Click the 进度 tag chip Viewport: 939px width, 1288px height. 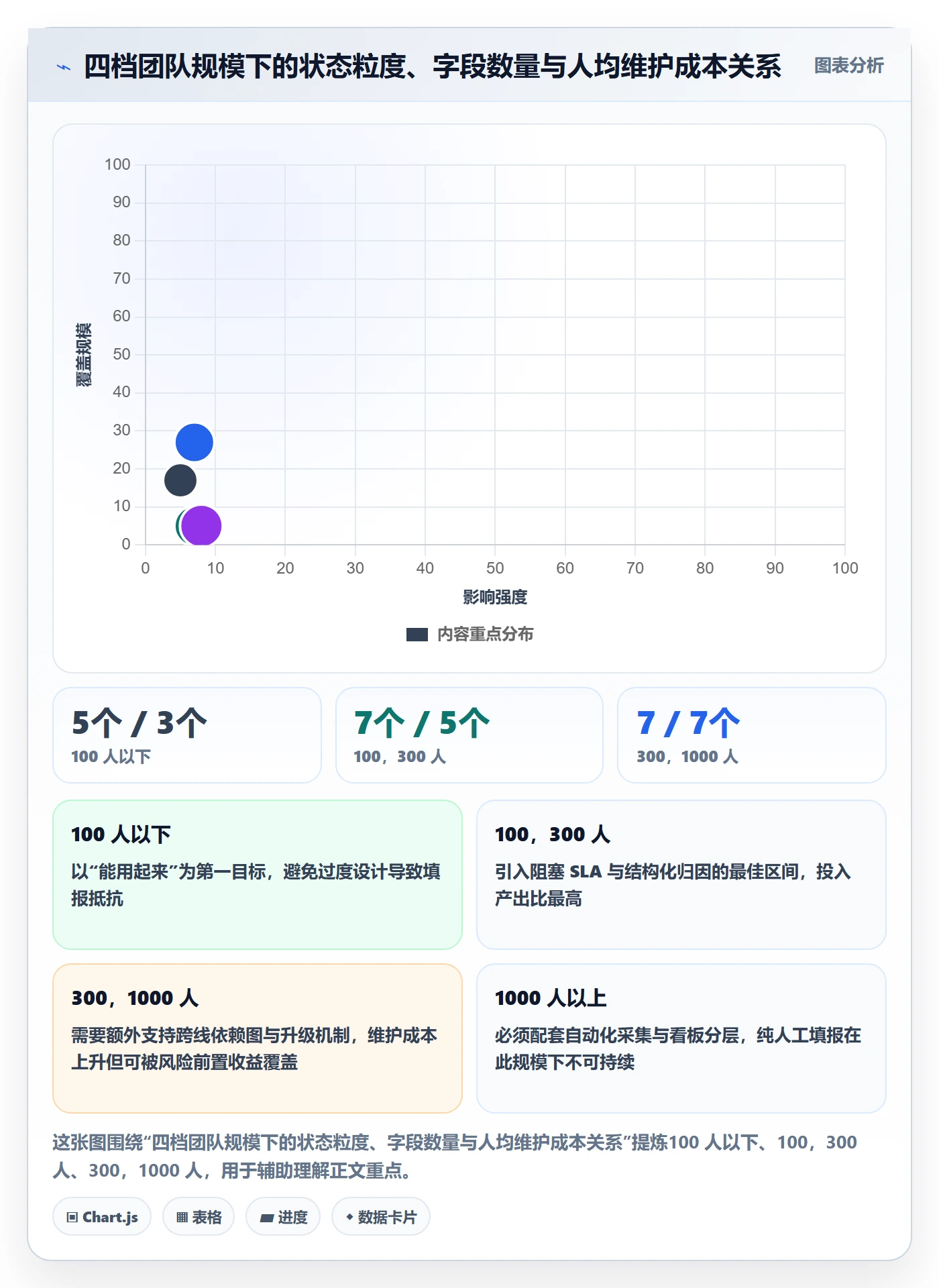click(x=283, y=1217)
